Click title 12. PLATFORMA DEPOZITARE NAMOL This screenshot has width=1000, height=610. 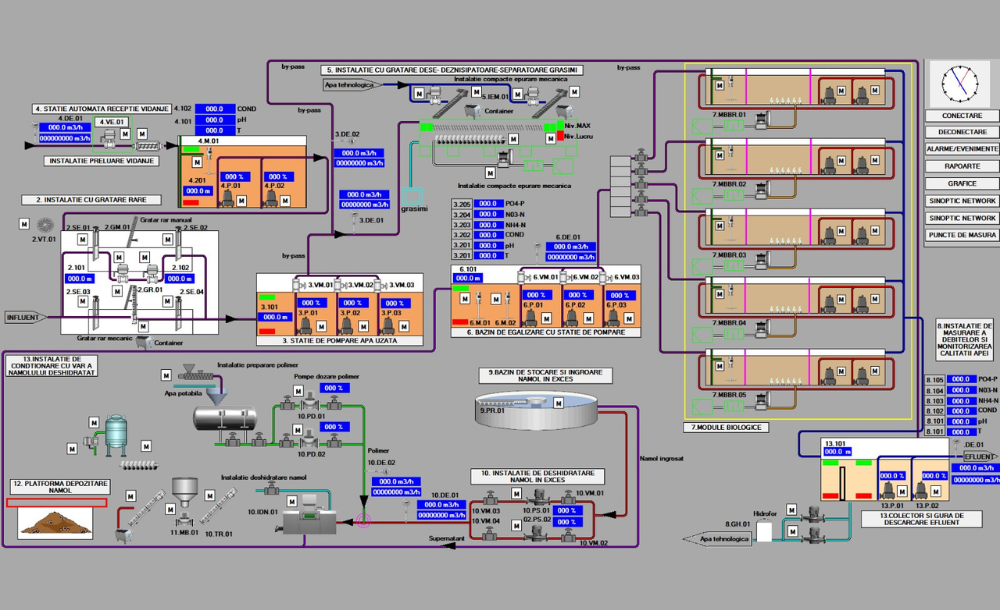tap(61, 487)
